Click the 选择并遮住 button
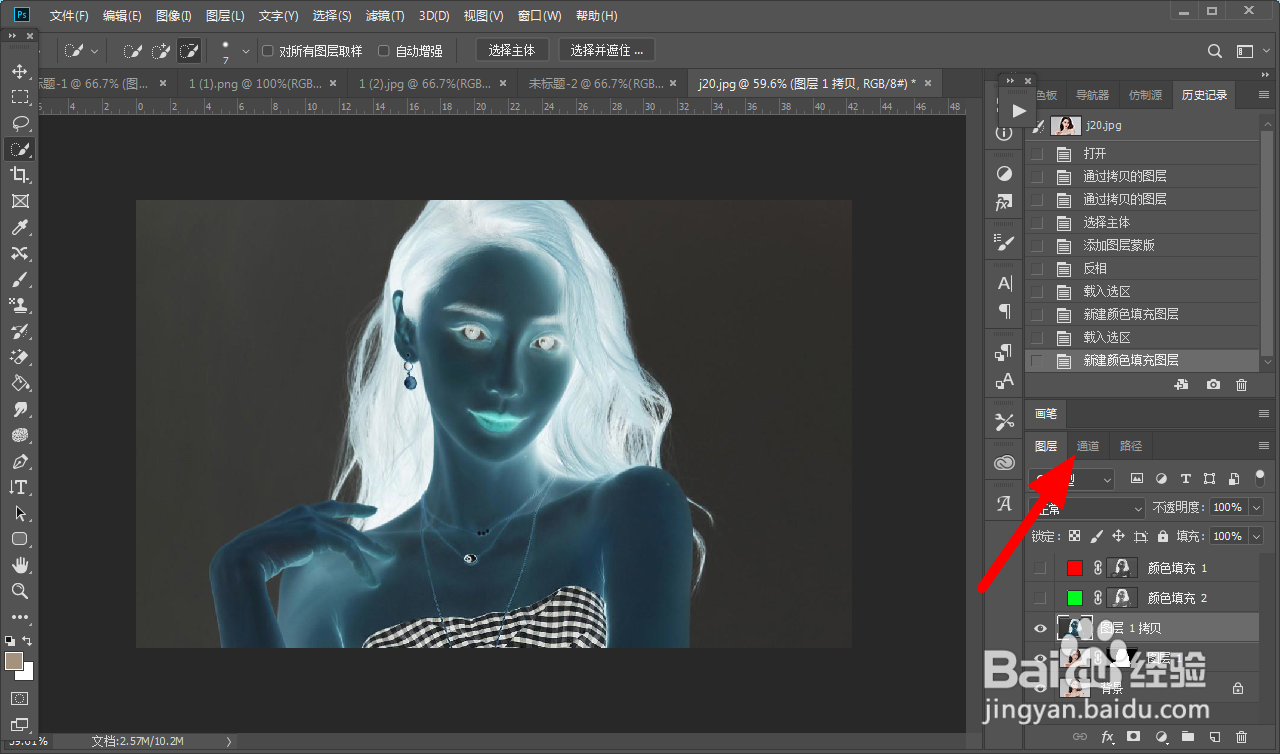This screenshot has width=1280, height=754. pos(607,50)
